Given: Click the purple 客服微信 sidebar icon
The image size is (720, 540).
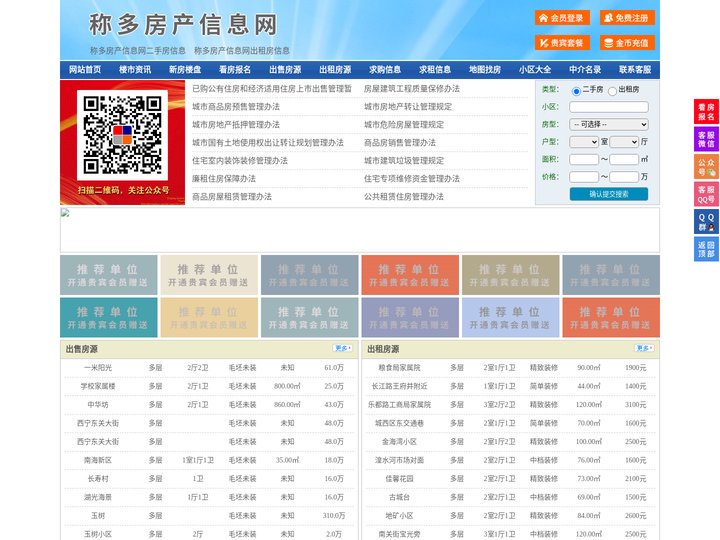Looking at the screenshot, I should point(706,139).
